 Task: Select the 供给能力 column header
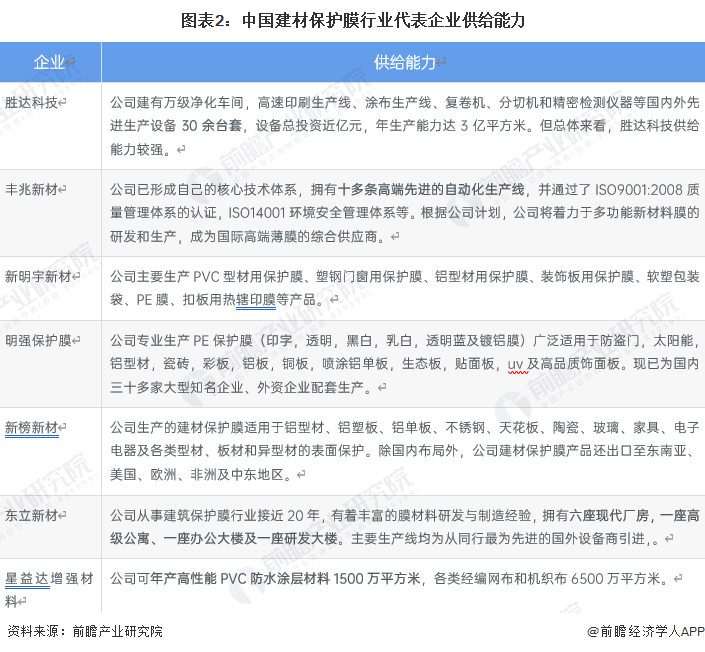[403, 62]
